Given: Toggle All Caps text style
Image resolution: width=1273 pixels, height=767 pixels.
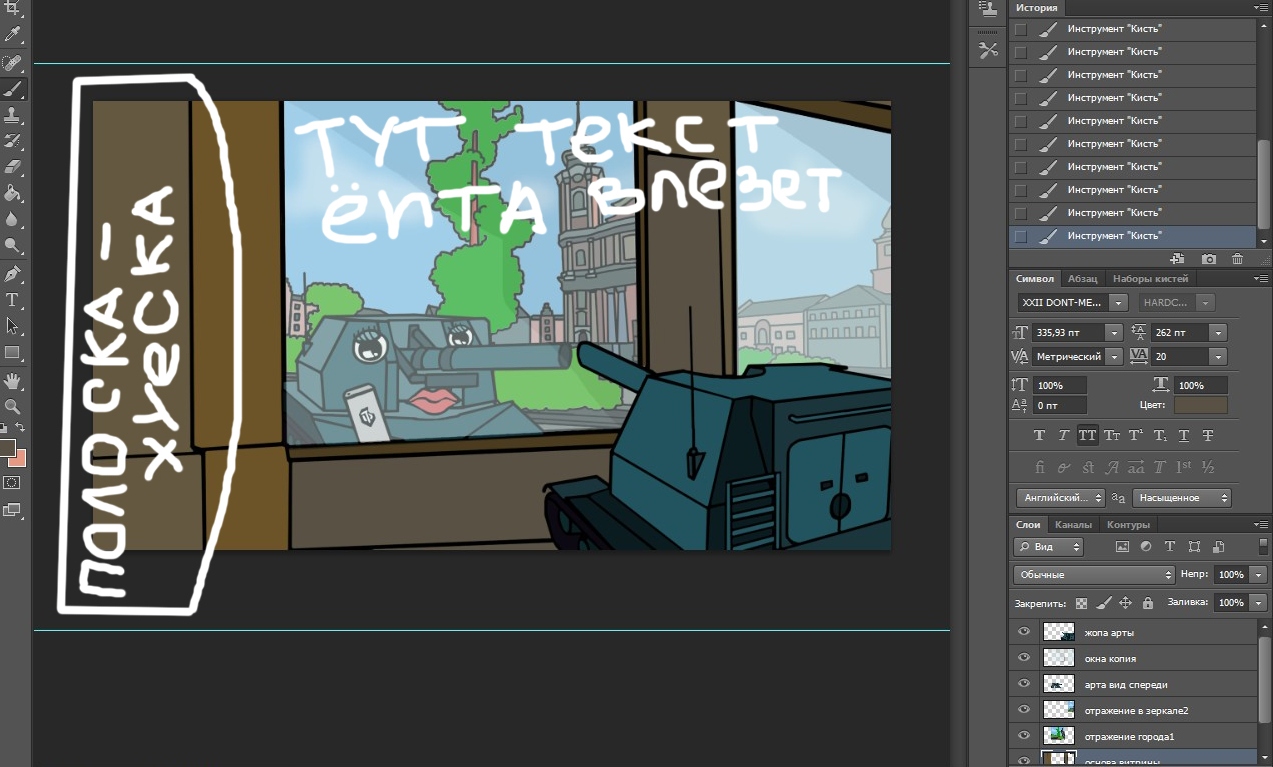Looking at the screenshot, I should point(1087,435).
